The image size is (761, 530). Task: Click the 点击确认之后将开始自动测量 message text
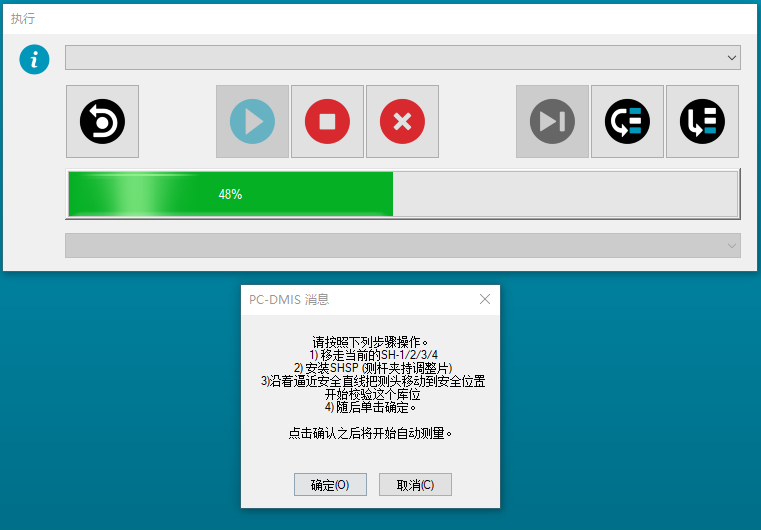[370, 433]
